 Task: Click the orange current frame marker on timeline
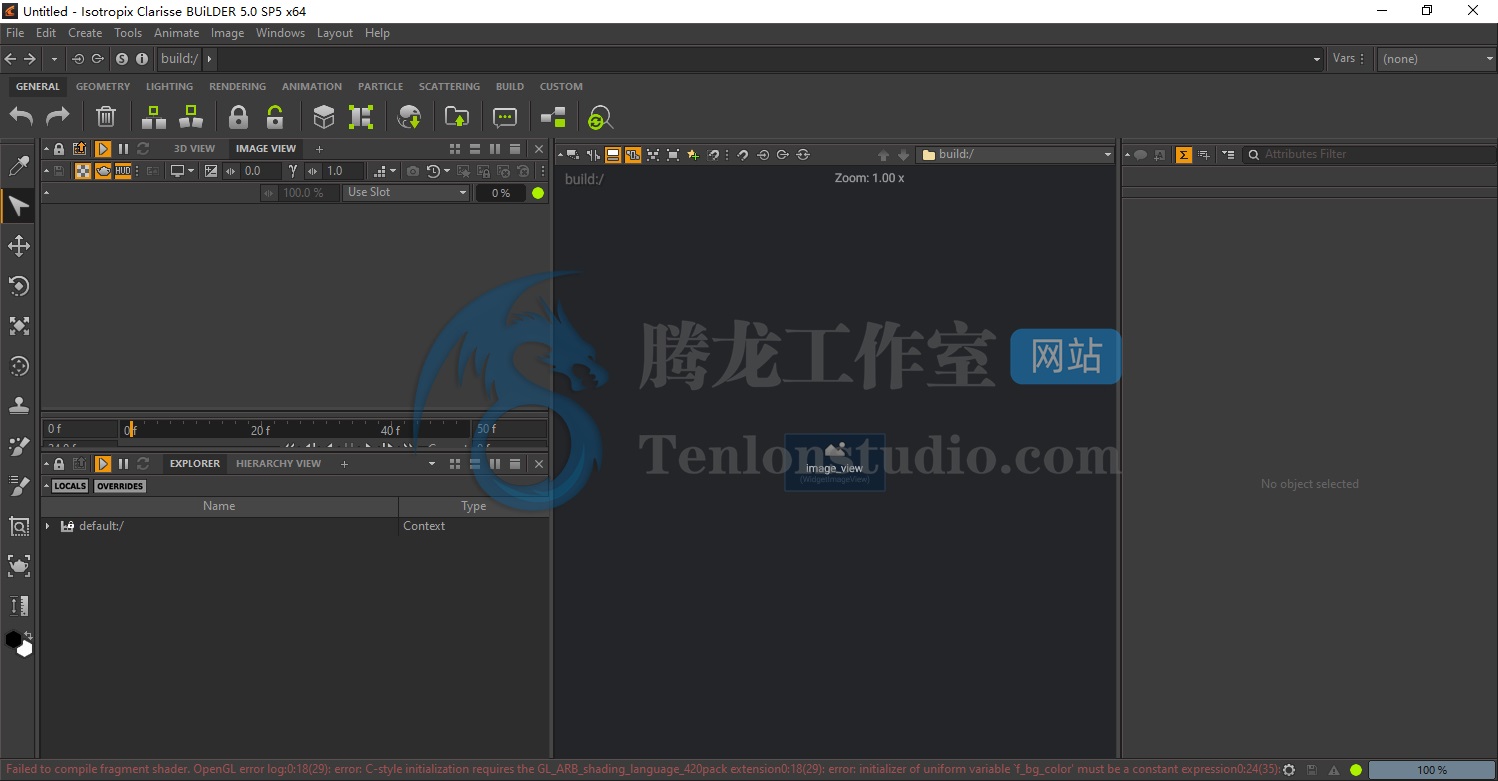(131, 429)
